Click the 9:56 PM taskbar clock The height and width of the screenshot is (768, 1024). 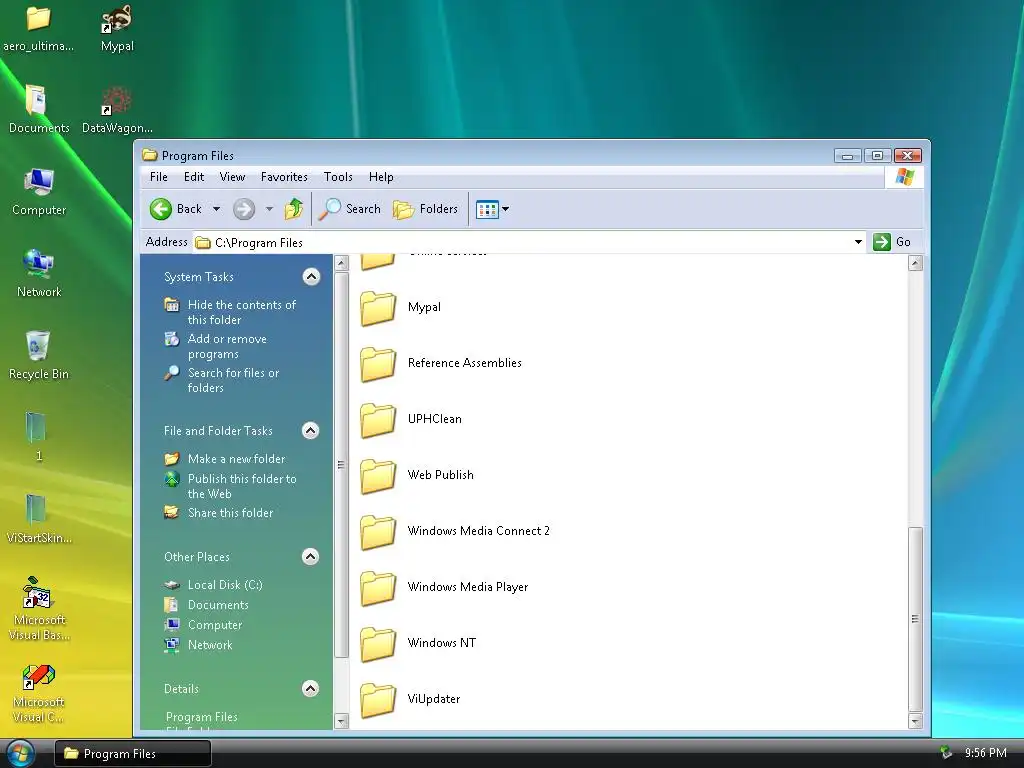[985, 753]
